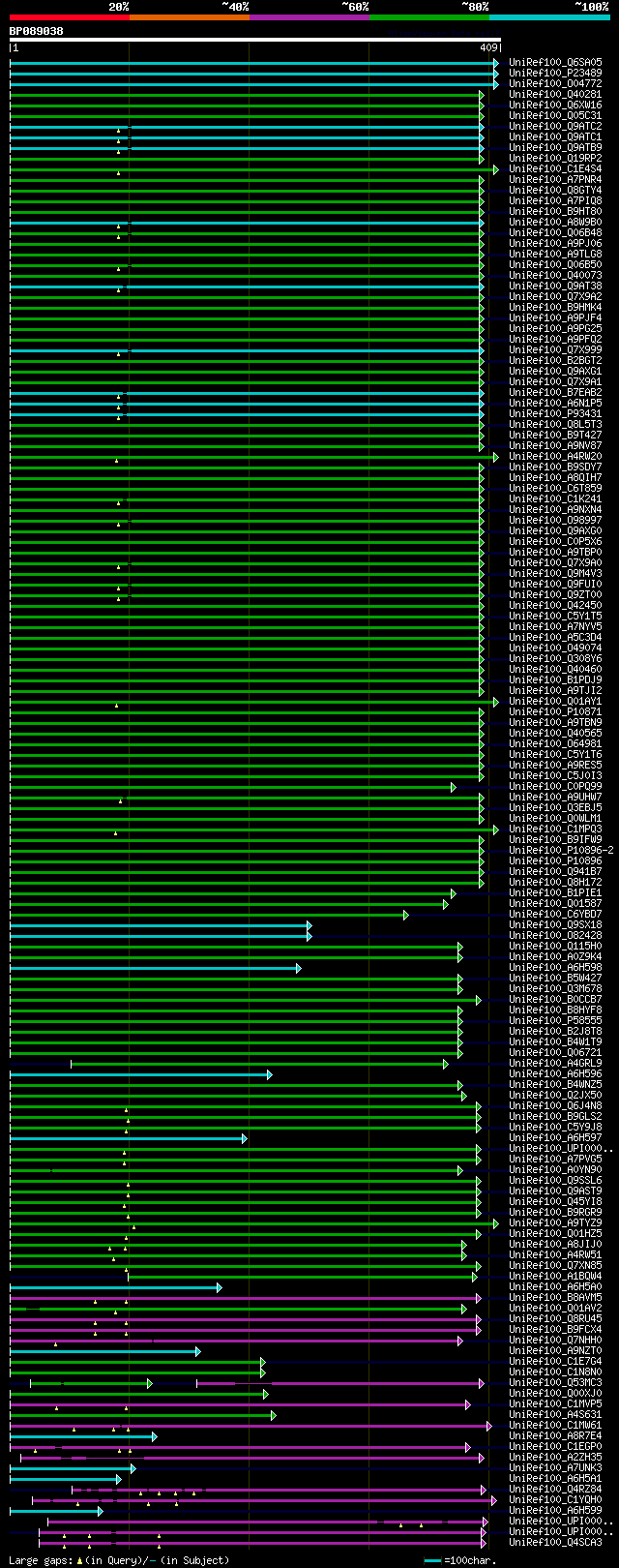Click the Large gaps legend text
Screen dimensions: 619x1568
click(x=119, y=1560)
